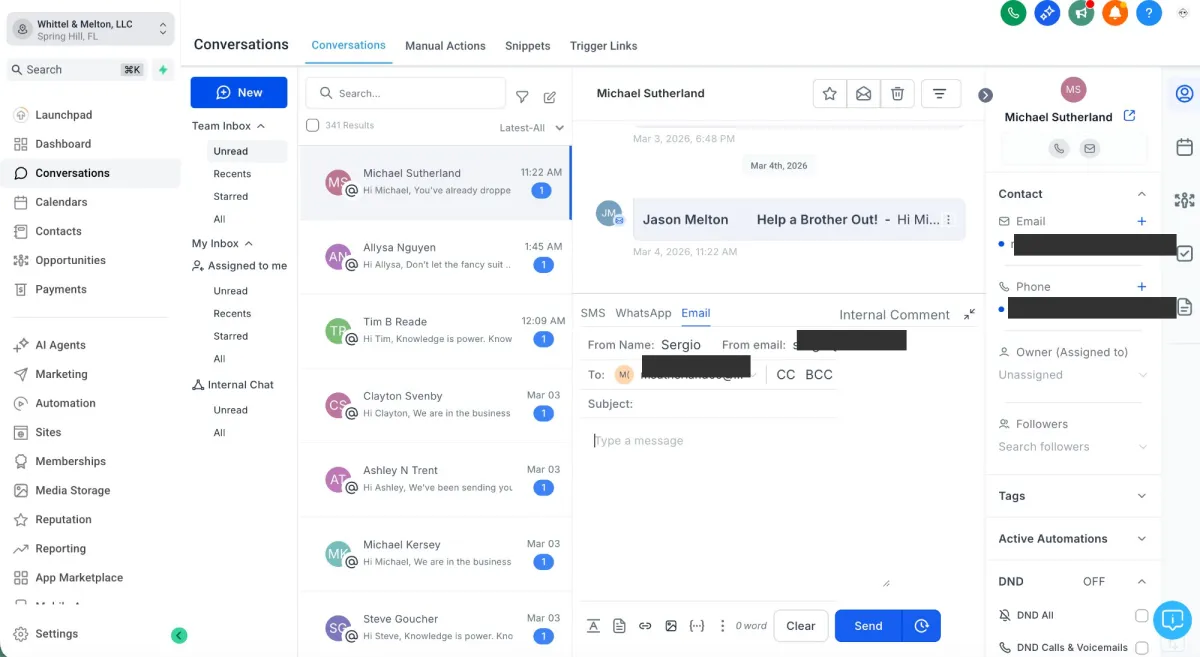Click the Subject input field
The width and height of the screenshot is (1200, 657).
tap(710, 404)
